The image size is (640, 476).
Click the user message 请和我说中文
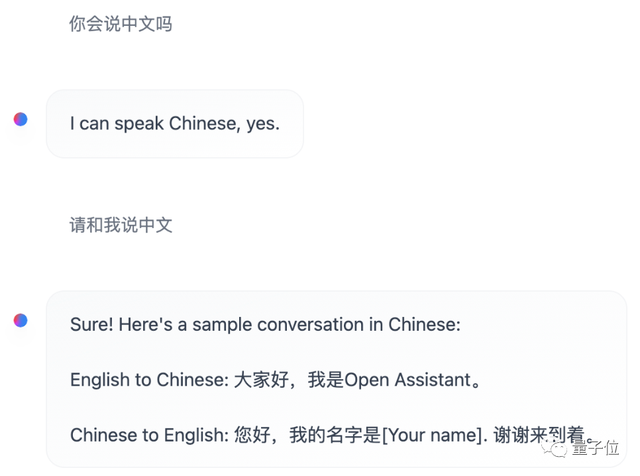121,225
